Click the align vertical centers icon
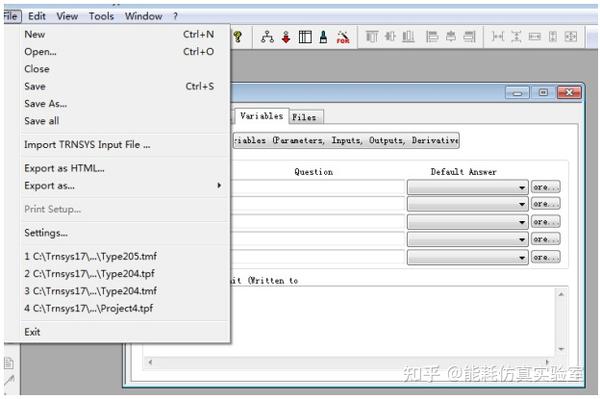The width and height of the screenshot is (600, 399). pyautogui.click(x=390, y=37)
